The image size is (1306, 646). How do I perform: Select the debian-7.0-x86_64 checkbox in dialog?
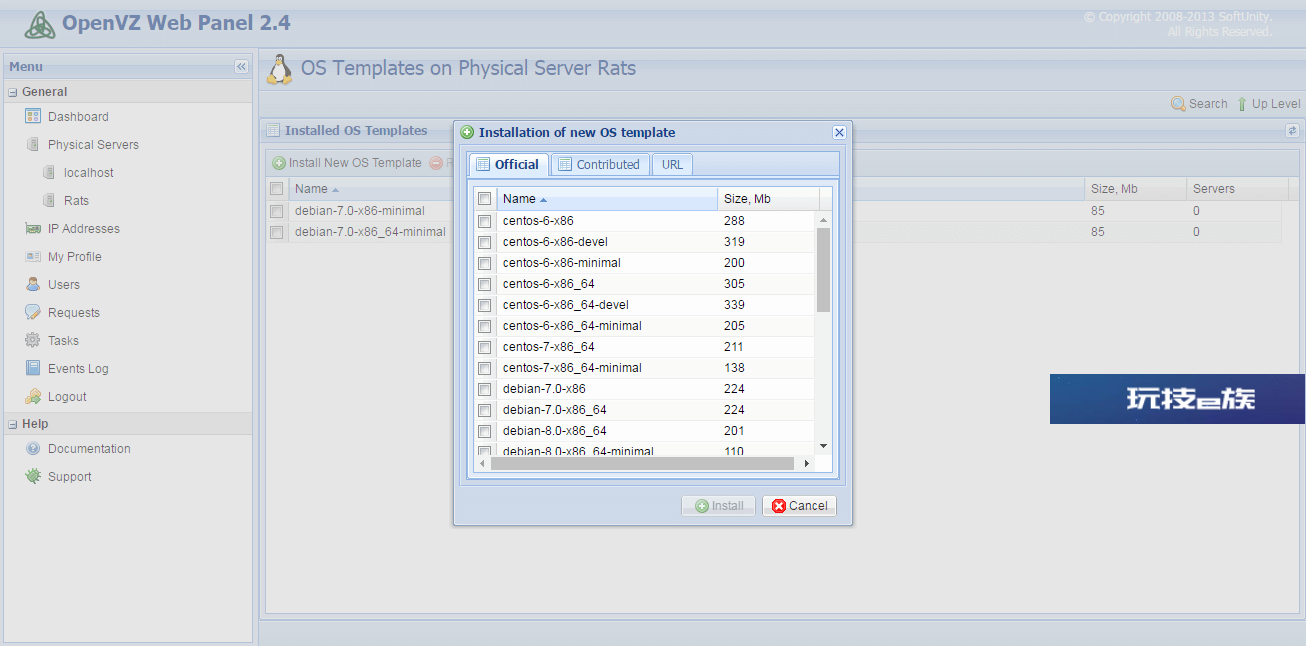tap(484, 410)
